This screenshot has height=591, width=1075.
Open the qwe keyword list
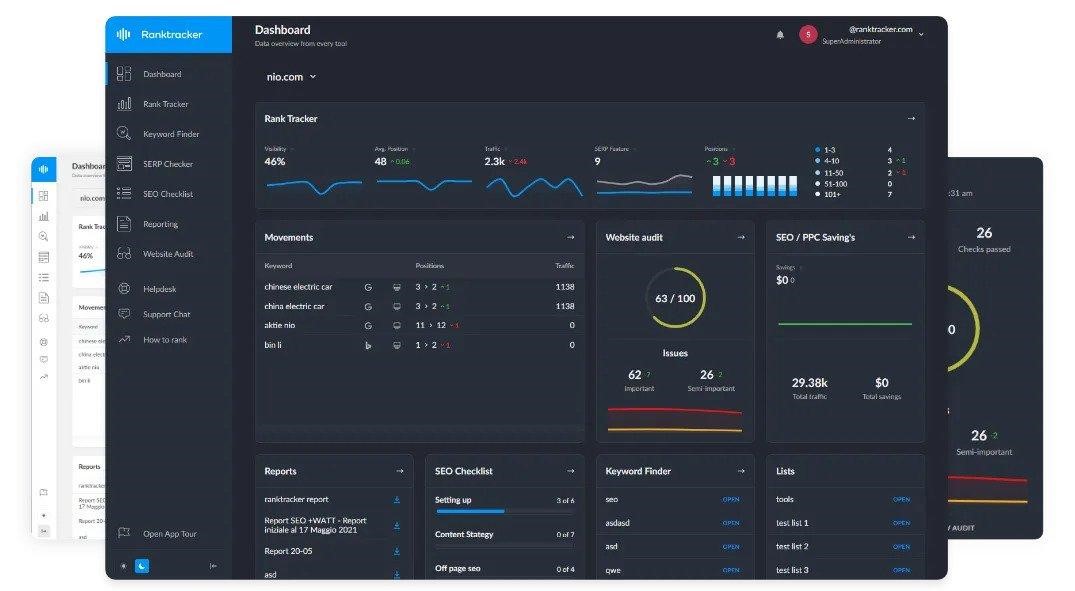tap(731, 570)
